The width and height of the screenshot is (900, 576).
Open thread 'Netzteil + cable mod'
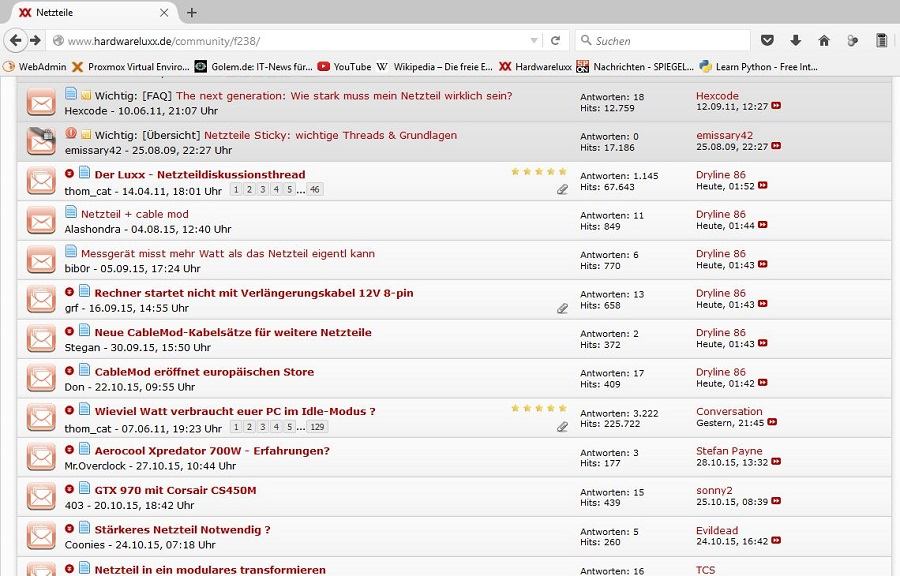[134, 214]
